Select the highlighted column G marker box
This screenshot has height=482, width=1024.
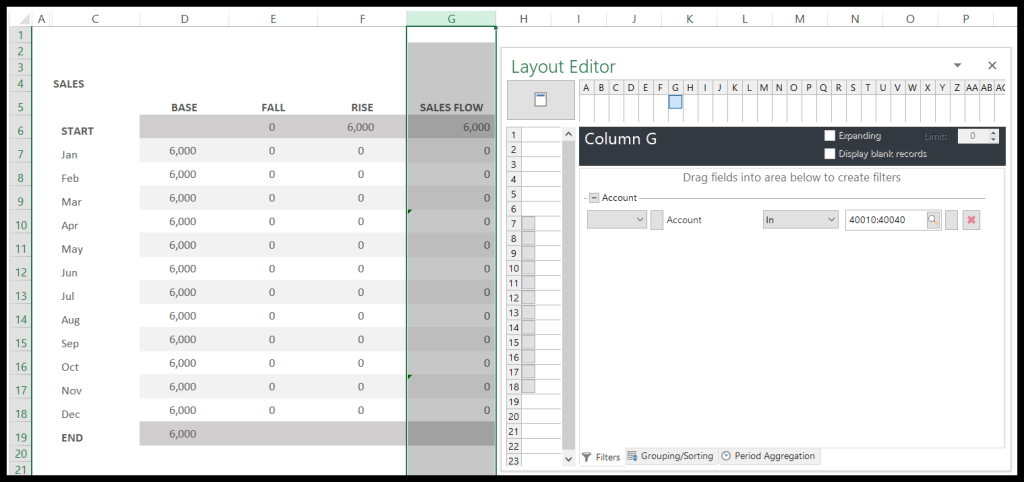click(x=675, y=102)
